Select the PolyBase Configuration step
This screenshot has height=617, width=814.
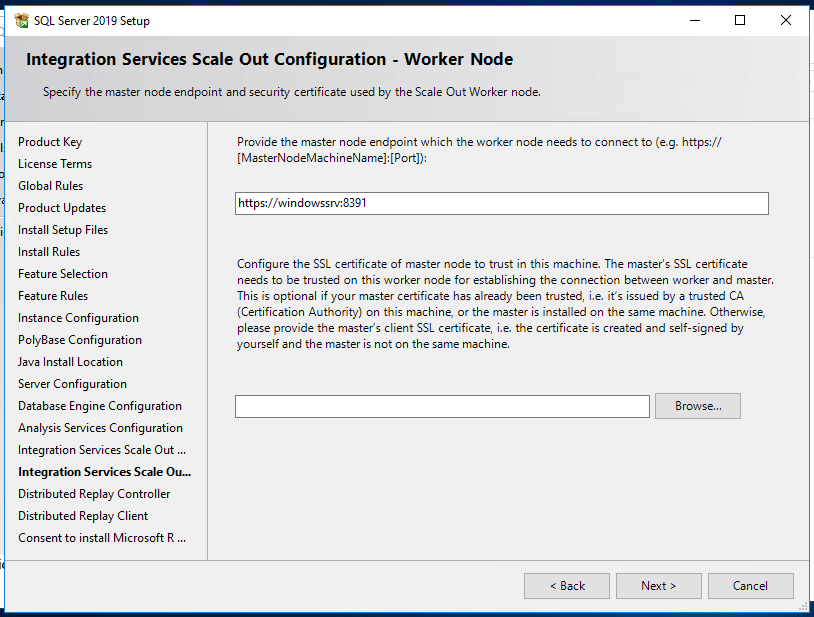click(80, 340)
